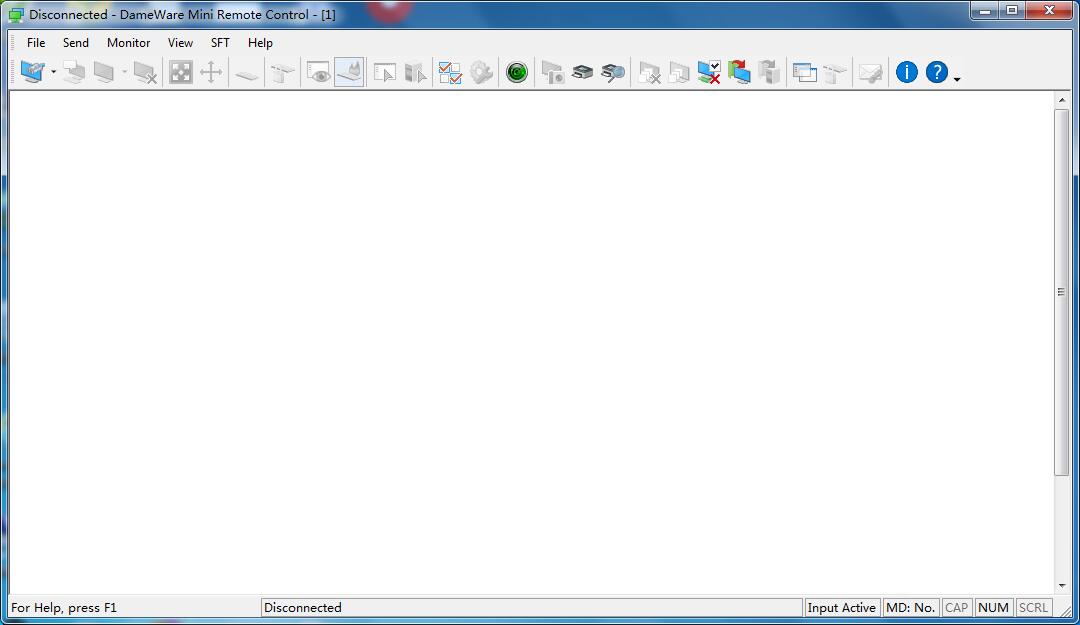The image size is (1080, 625).
Task: Click the vertical scrollbar thumb
Action: [x=1061, y=291]
